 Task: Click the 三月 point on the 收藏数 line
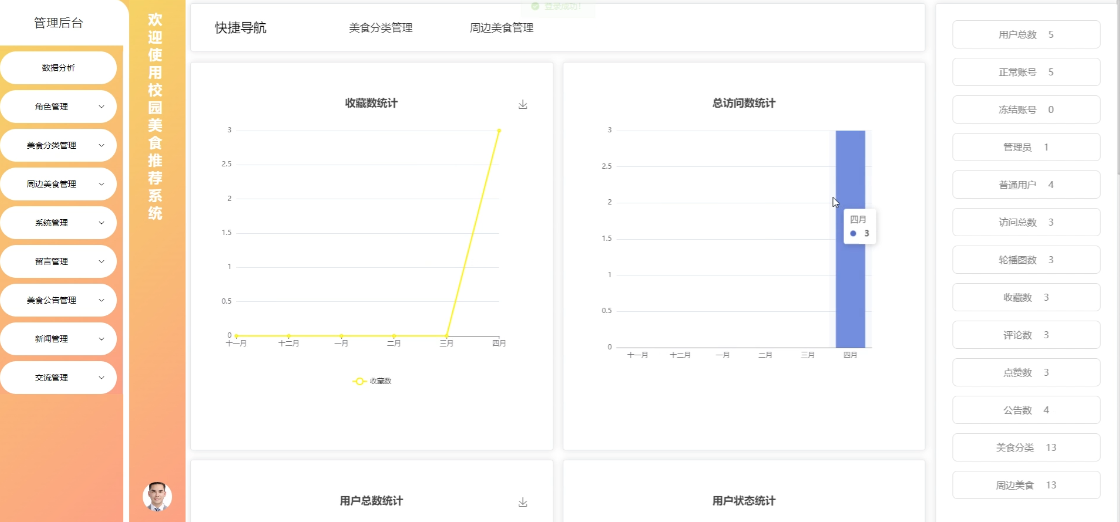pos(446,336)
